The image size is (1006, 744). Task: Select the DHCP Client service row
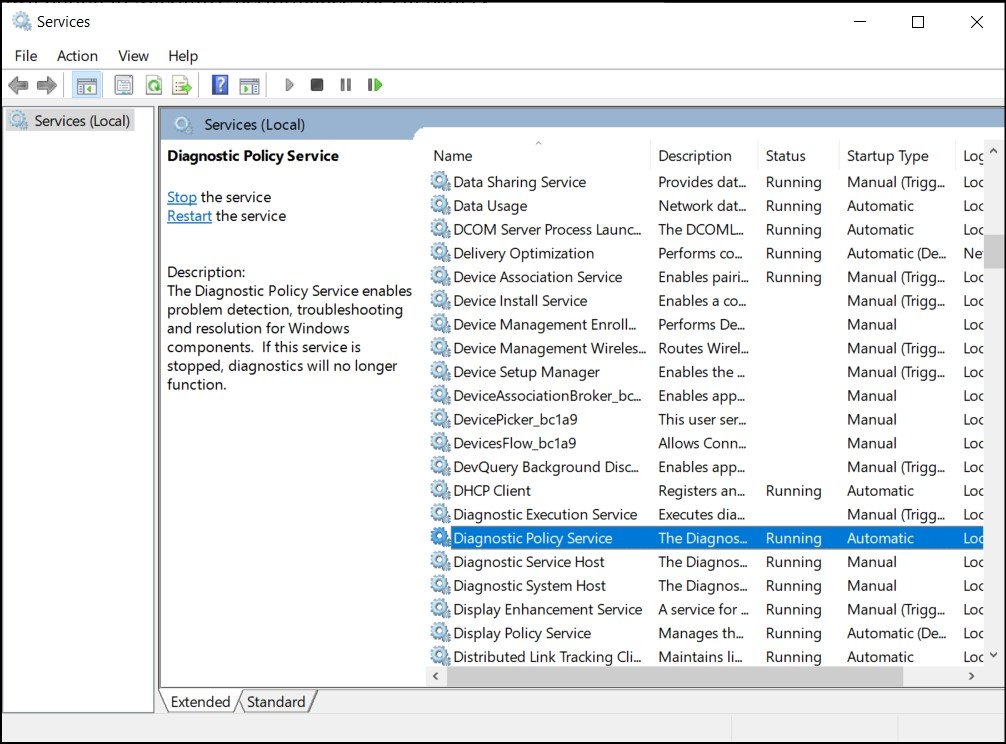click(x=492, y=491)
